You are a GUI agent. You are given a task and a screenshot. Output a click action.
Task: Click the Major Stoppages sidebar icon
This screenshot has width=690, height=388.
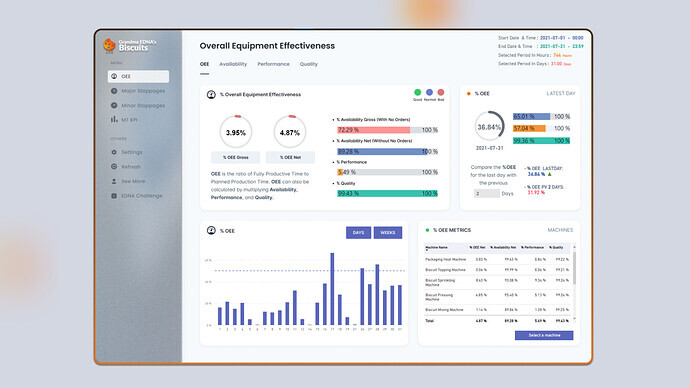114,91
